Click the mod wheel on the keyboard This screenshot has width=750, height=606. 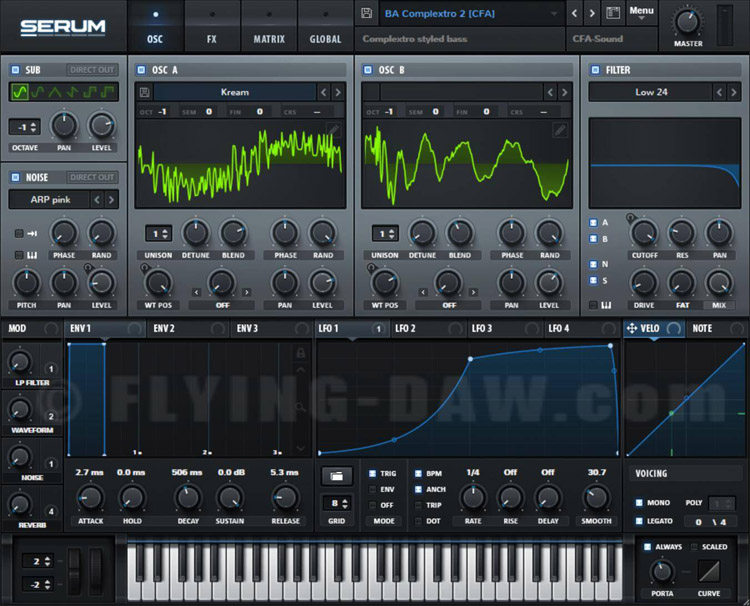pyautogui.click(x=96, y=571)
